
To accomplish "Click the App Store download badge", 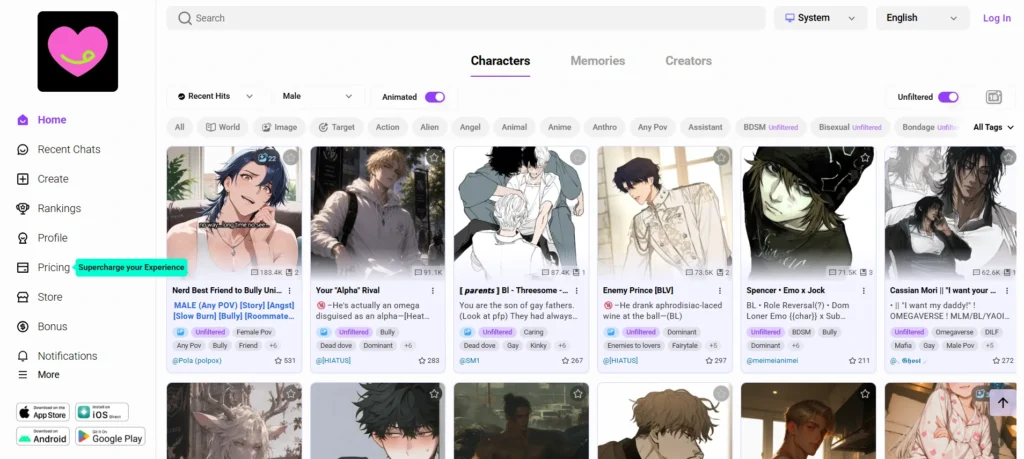I will coord(42,412).
